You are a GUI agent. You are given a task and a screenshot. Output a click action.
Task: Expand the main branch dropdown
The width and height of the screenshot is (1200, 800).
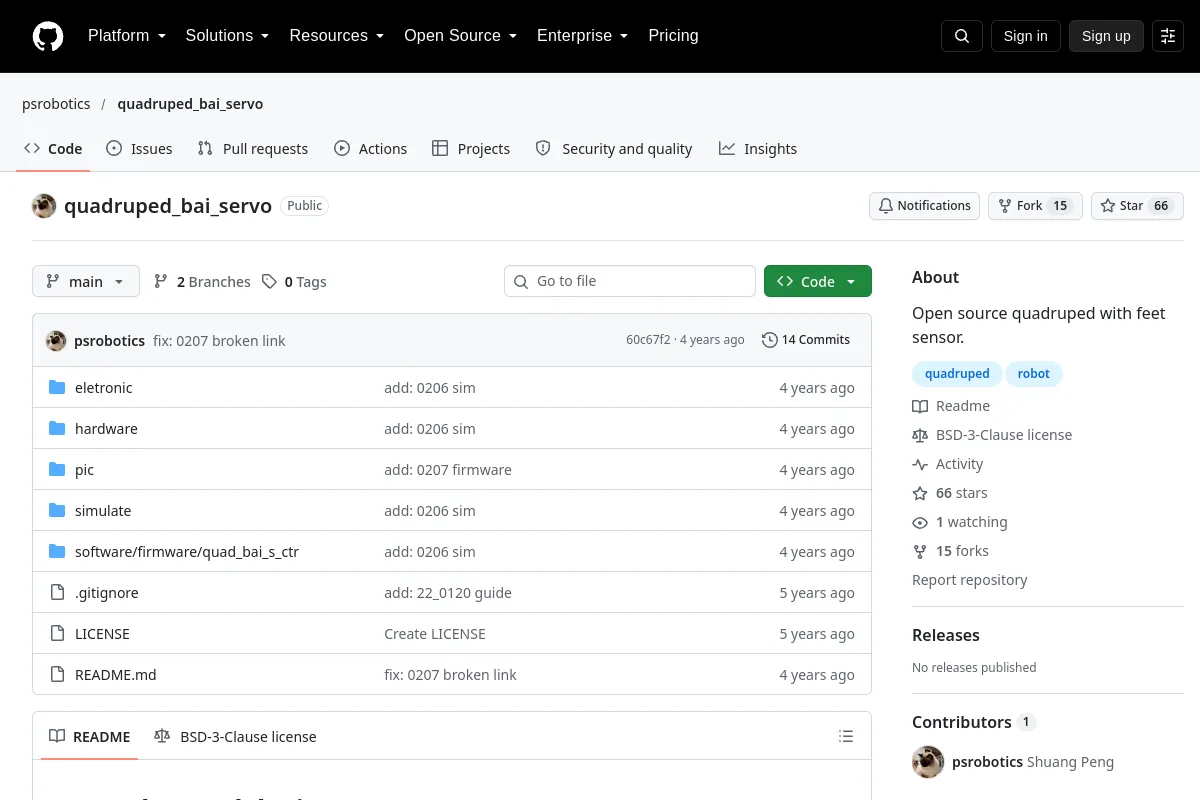click(86, 281)
